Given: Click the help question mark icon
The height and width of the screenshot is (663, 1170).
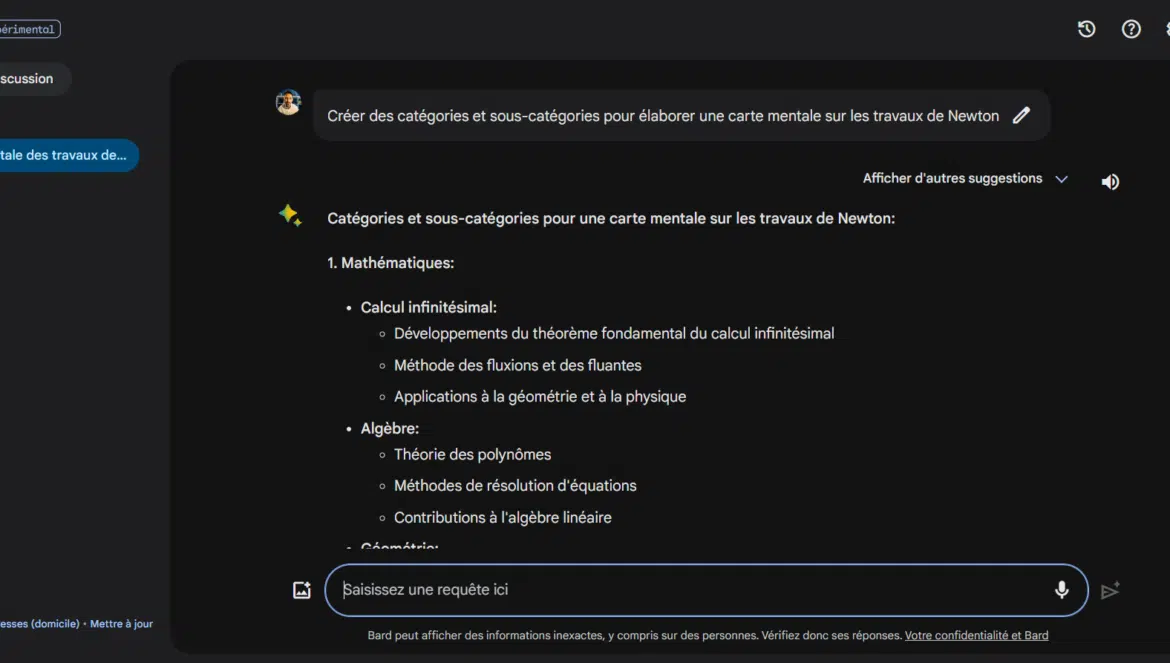Looking at the screenshot, I should pos(1131,29).
